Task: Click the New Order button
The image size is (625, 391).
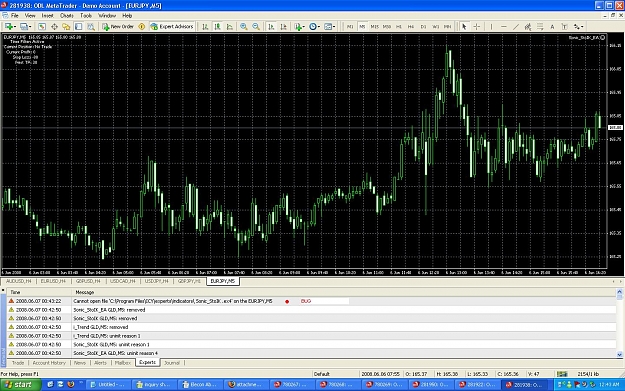Action: [x=118, y=26]
